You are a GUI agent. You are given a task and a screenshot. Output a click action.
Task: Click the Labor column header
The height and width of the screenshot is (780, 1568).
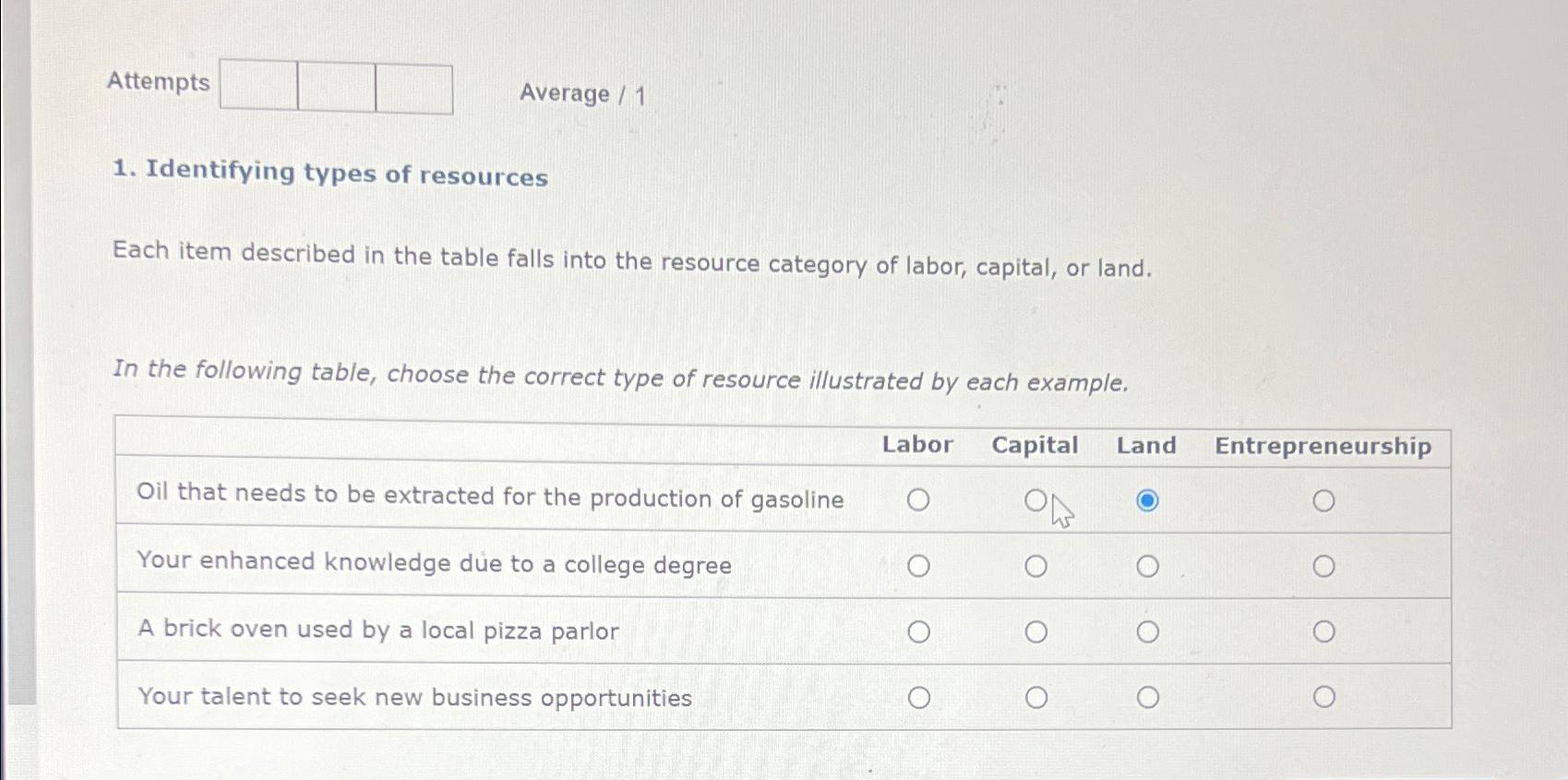coord(916,446)
